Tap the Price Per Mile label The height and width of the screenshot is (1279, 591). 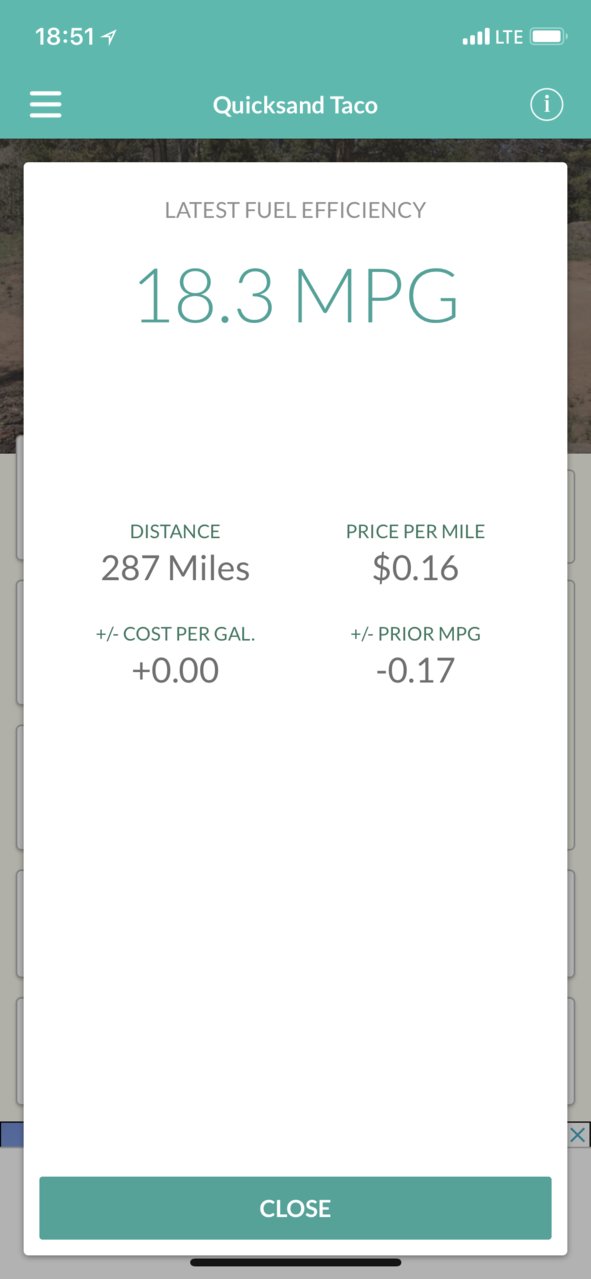tap(415, 532)
